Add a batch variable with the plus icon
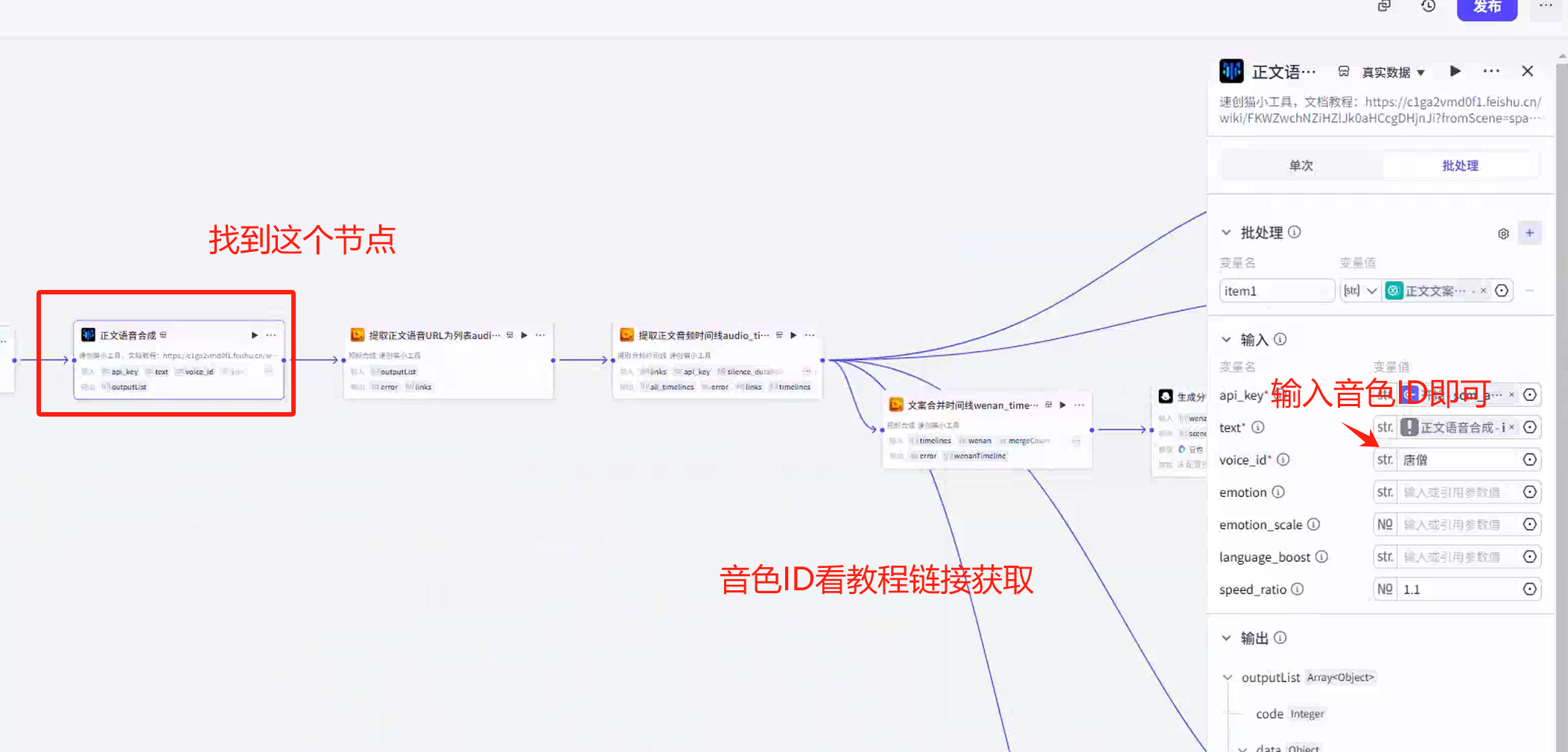1568x752 pixels. [x=1529, y=233]
